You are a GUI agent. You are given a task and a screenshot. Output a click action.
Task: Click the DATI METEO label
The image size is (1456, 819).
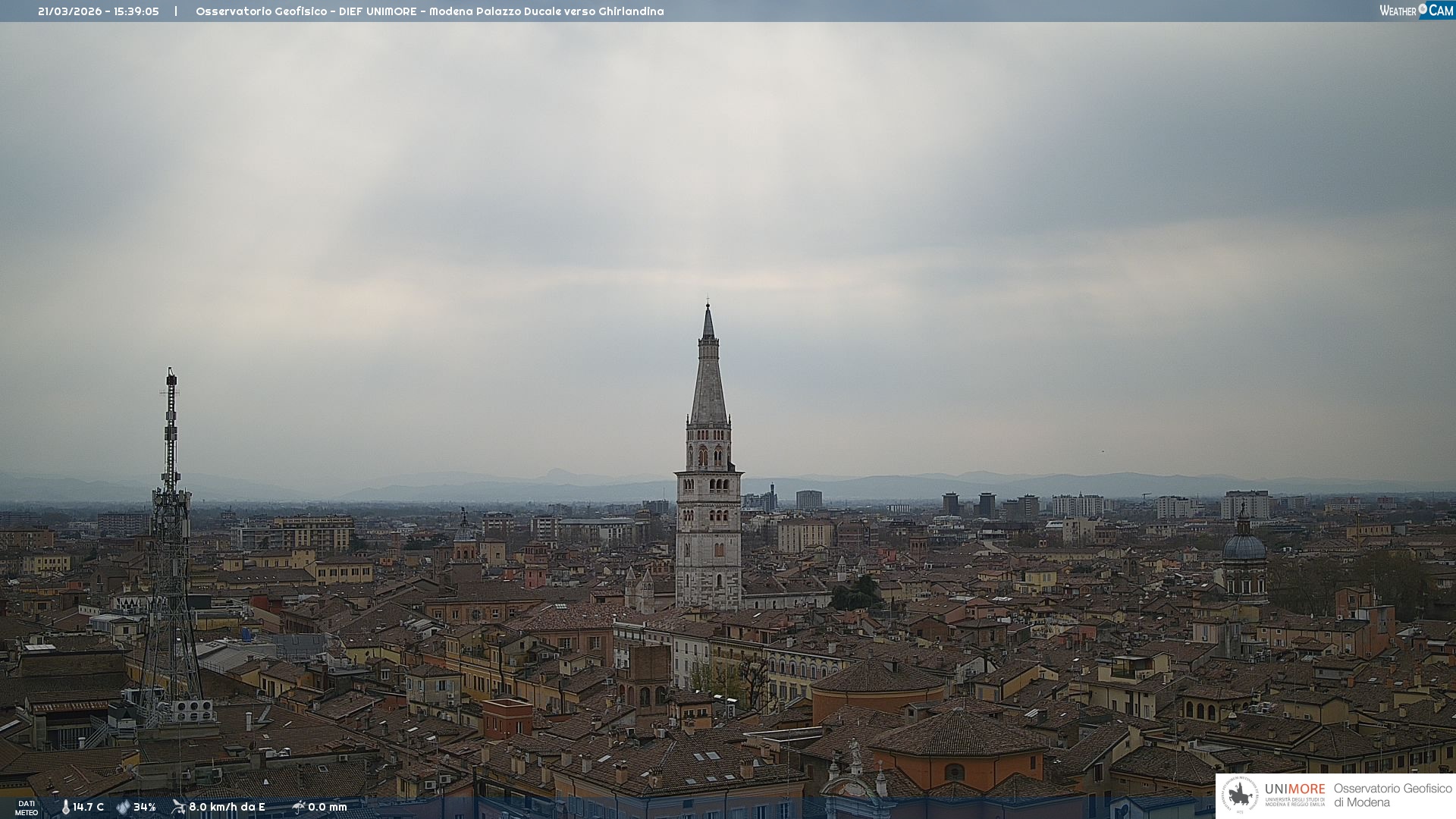tap(27, 808)
